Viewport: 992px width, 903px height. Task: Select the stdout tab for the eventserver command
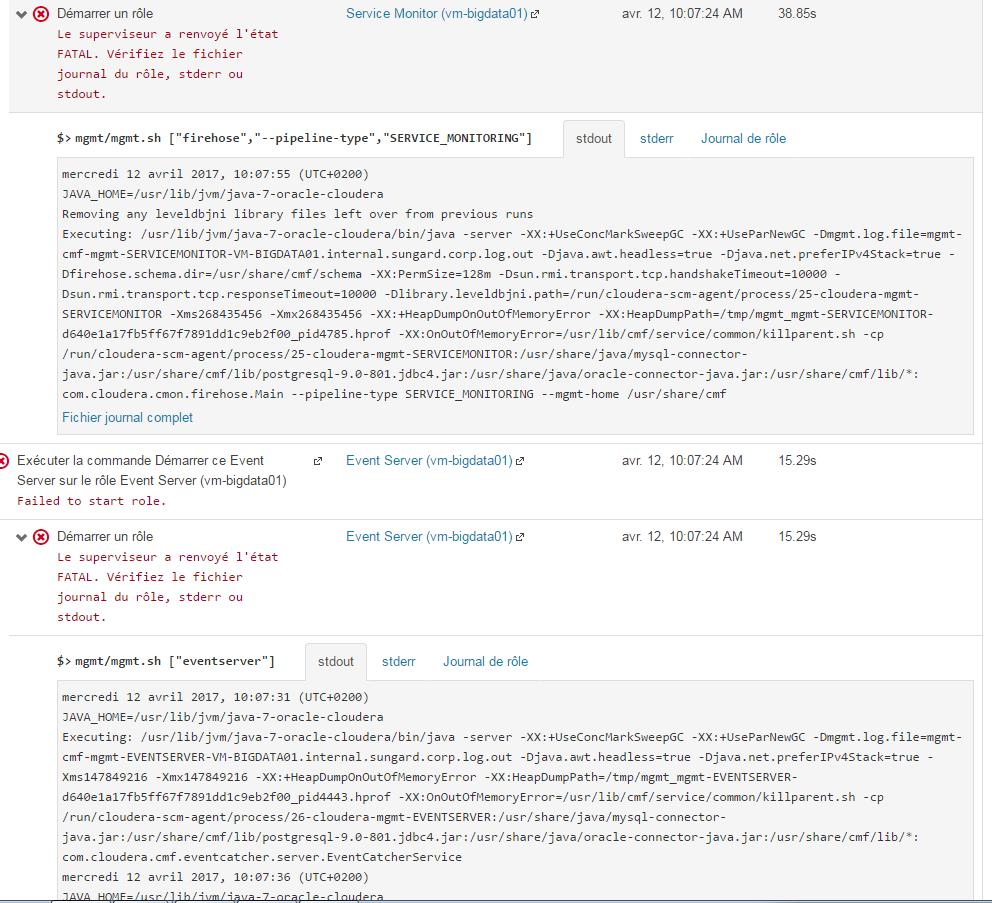coord(336,662)
